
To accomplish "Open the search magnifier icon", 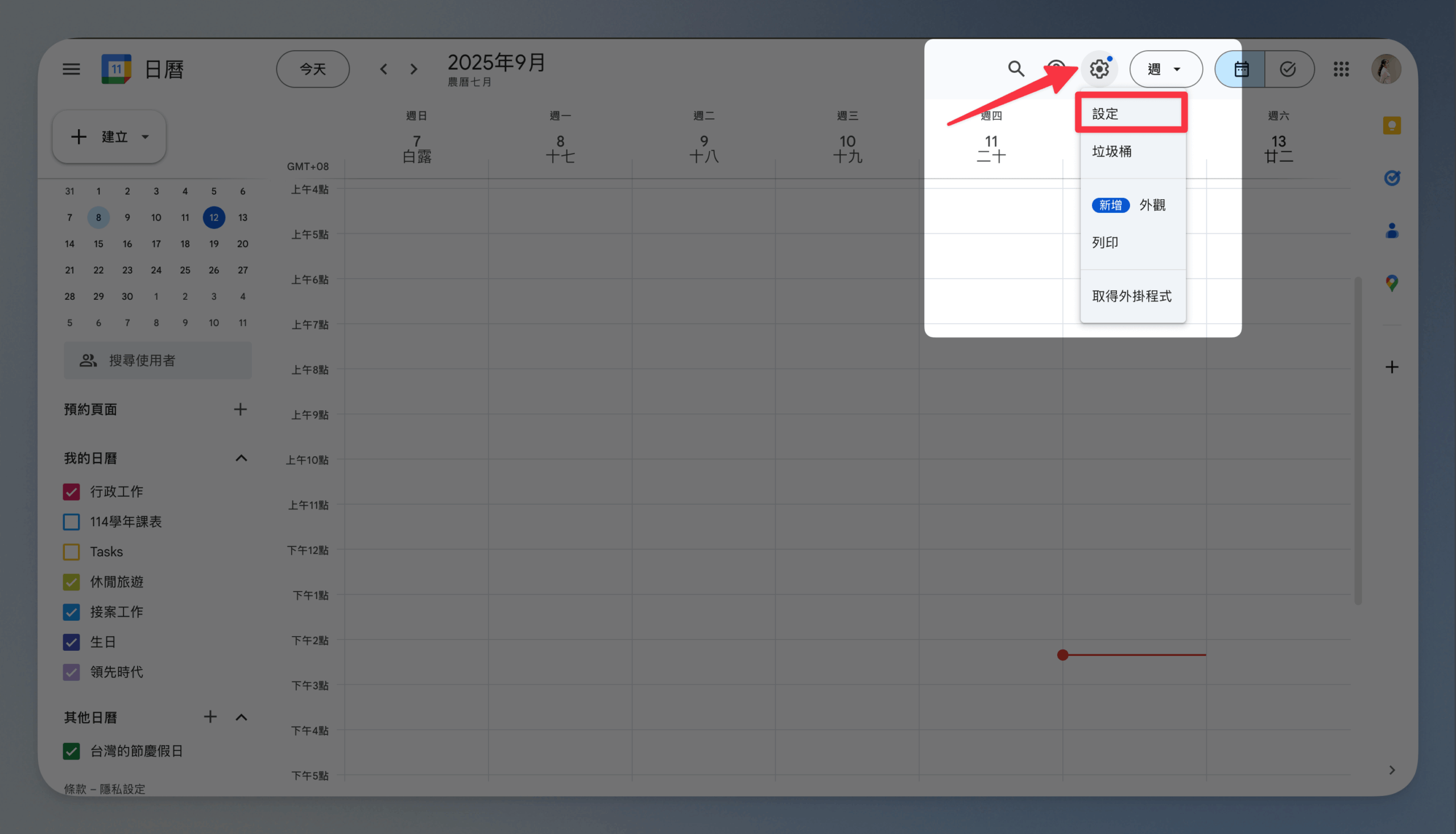I will point(1016,69).
